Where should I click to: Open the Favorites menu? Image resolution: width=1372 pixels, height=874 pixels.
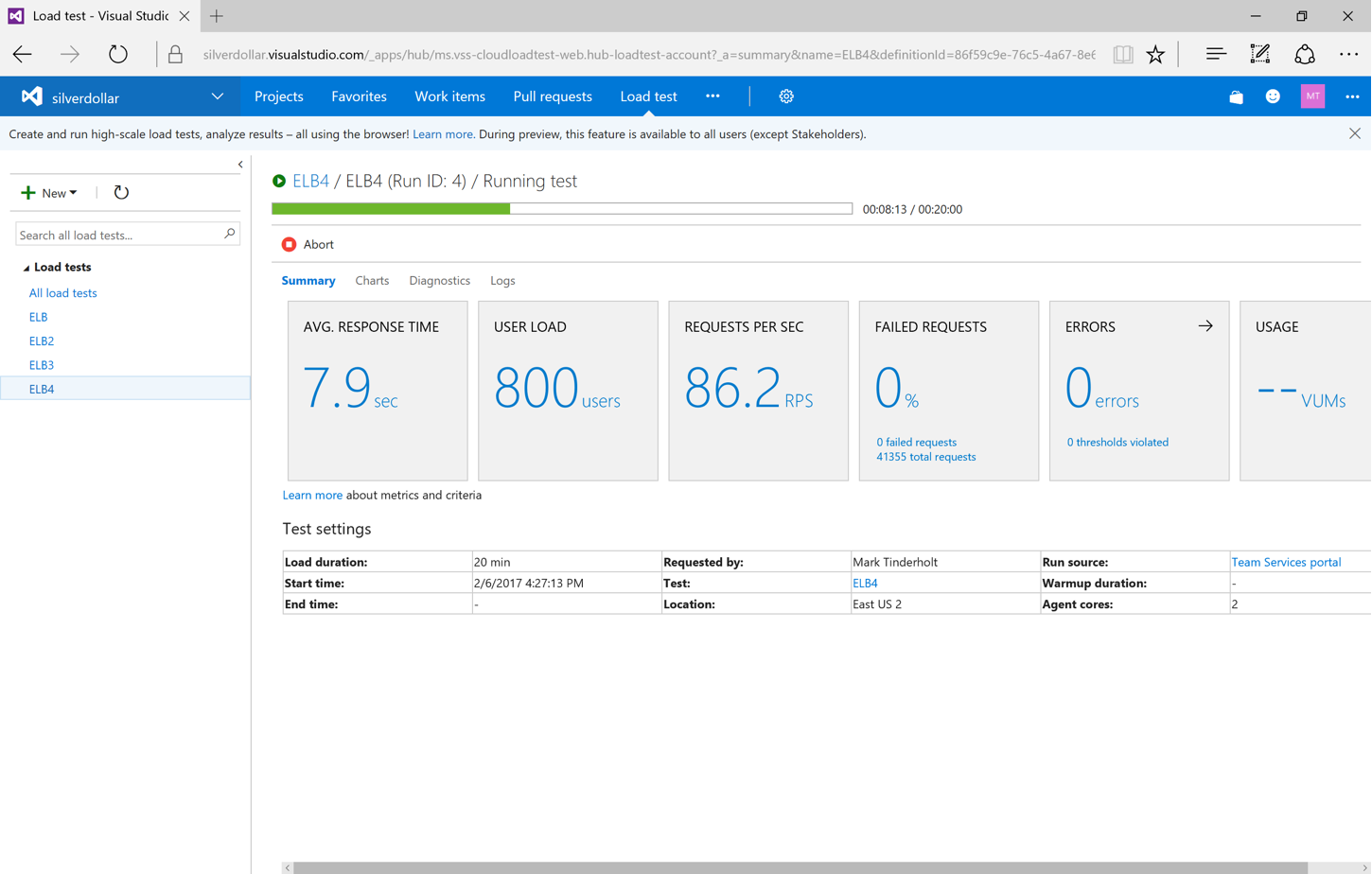[359, 96]
